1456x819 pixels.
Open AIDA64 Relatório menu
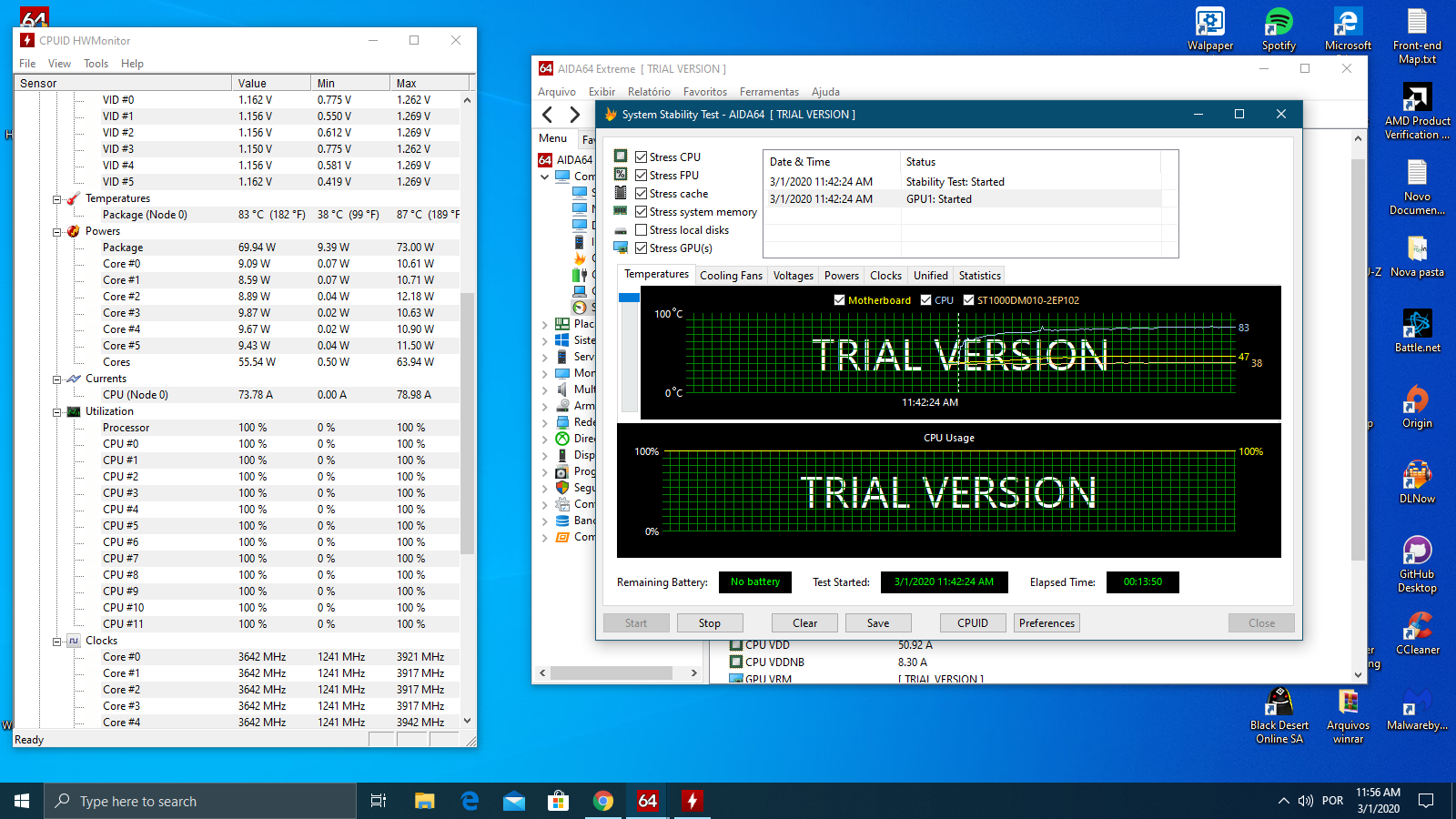click(x=649, y=92)
